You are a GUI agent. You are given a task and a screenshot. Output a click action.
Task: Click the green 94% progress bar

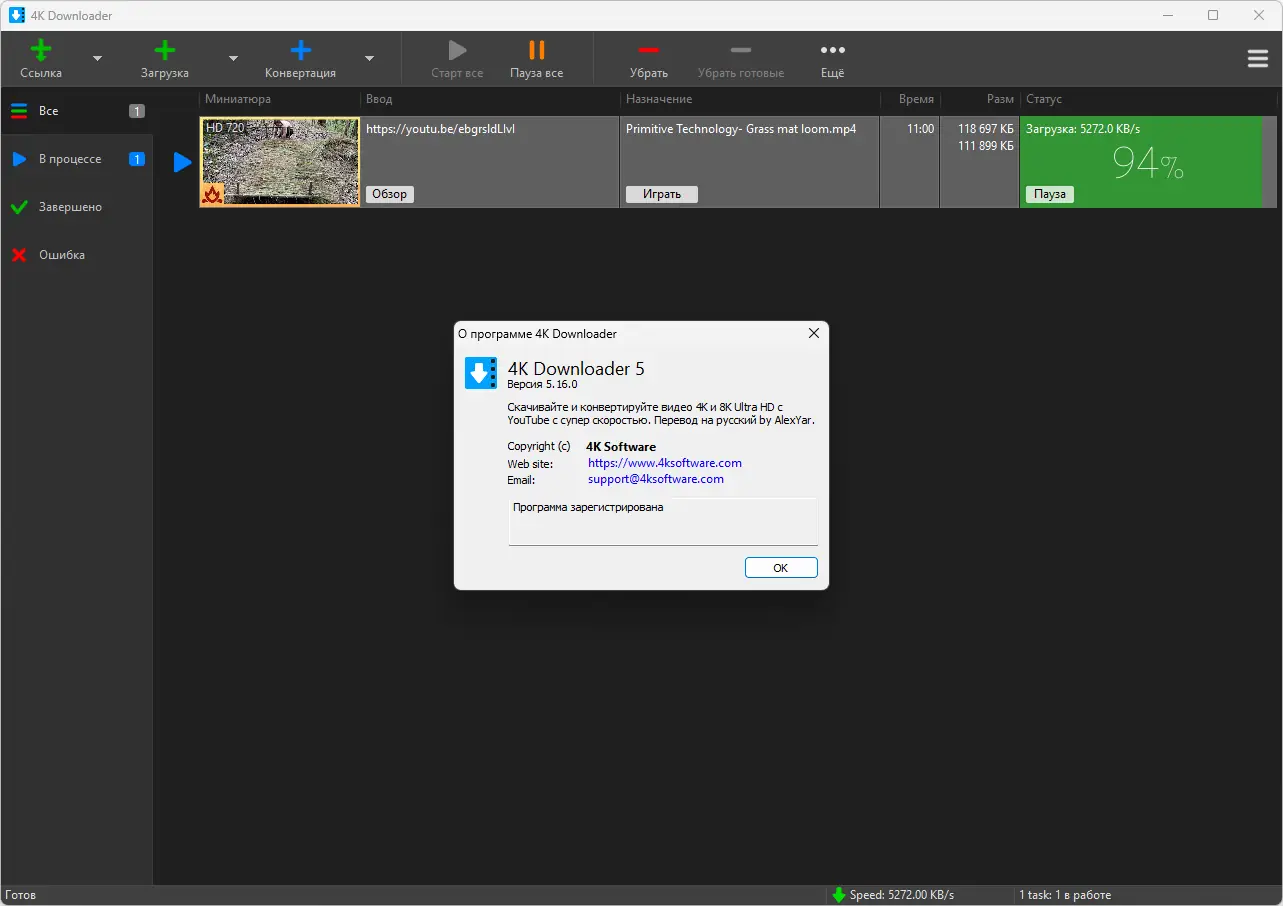pos(1147,162)
